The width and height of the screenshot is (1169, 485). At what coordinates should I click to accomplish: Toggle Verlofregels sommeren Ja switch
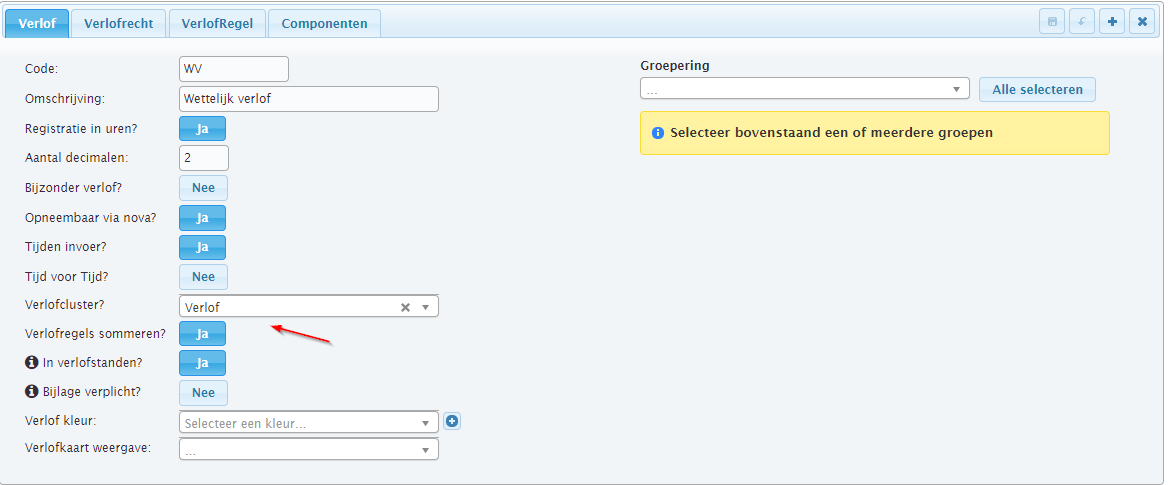click(x=202, y=334)
